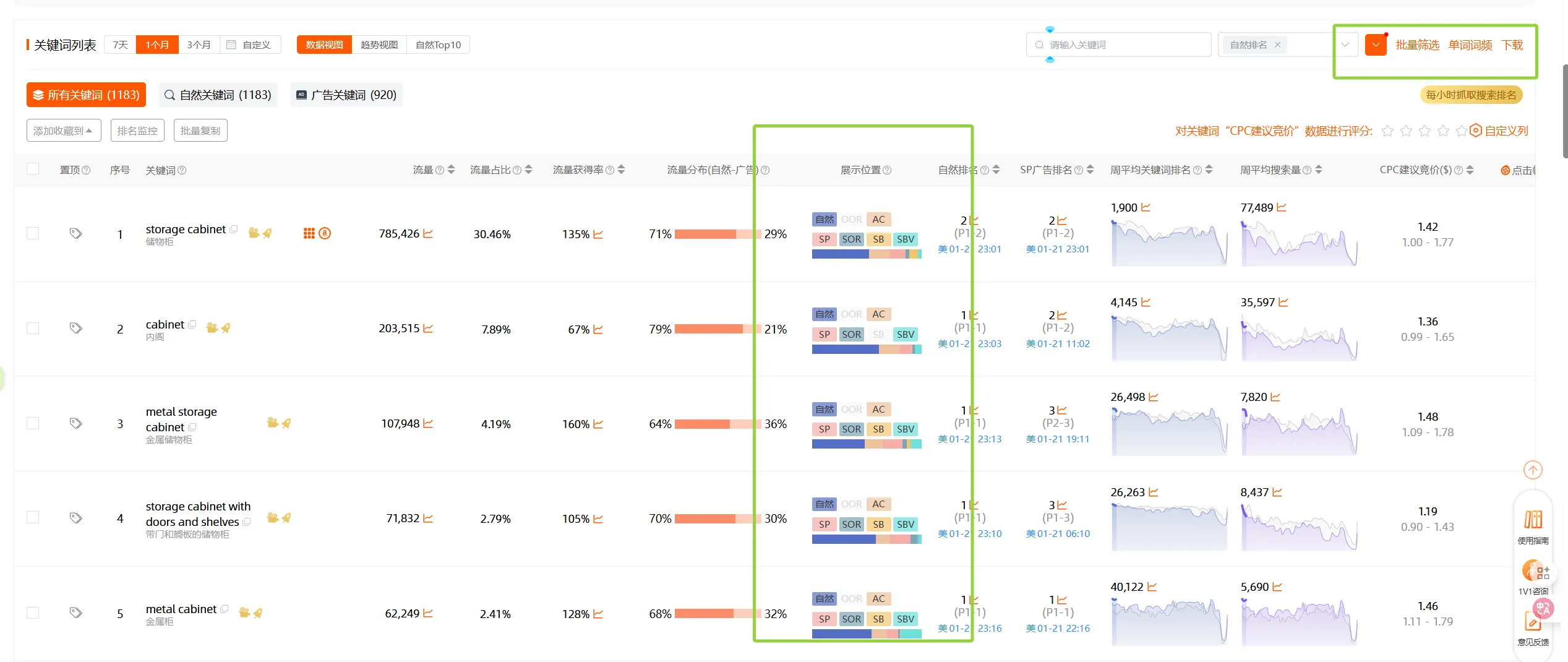Click the pin tag icon for cabinet row
This screenshot has width=1568, height=662.
click(75, 328)
